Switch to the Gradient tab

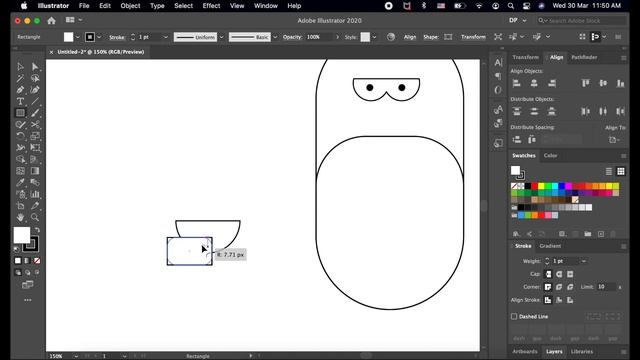[x=550, y=246]
